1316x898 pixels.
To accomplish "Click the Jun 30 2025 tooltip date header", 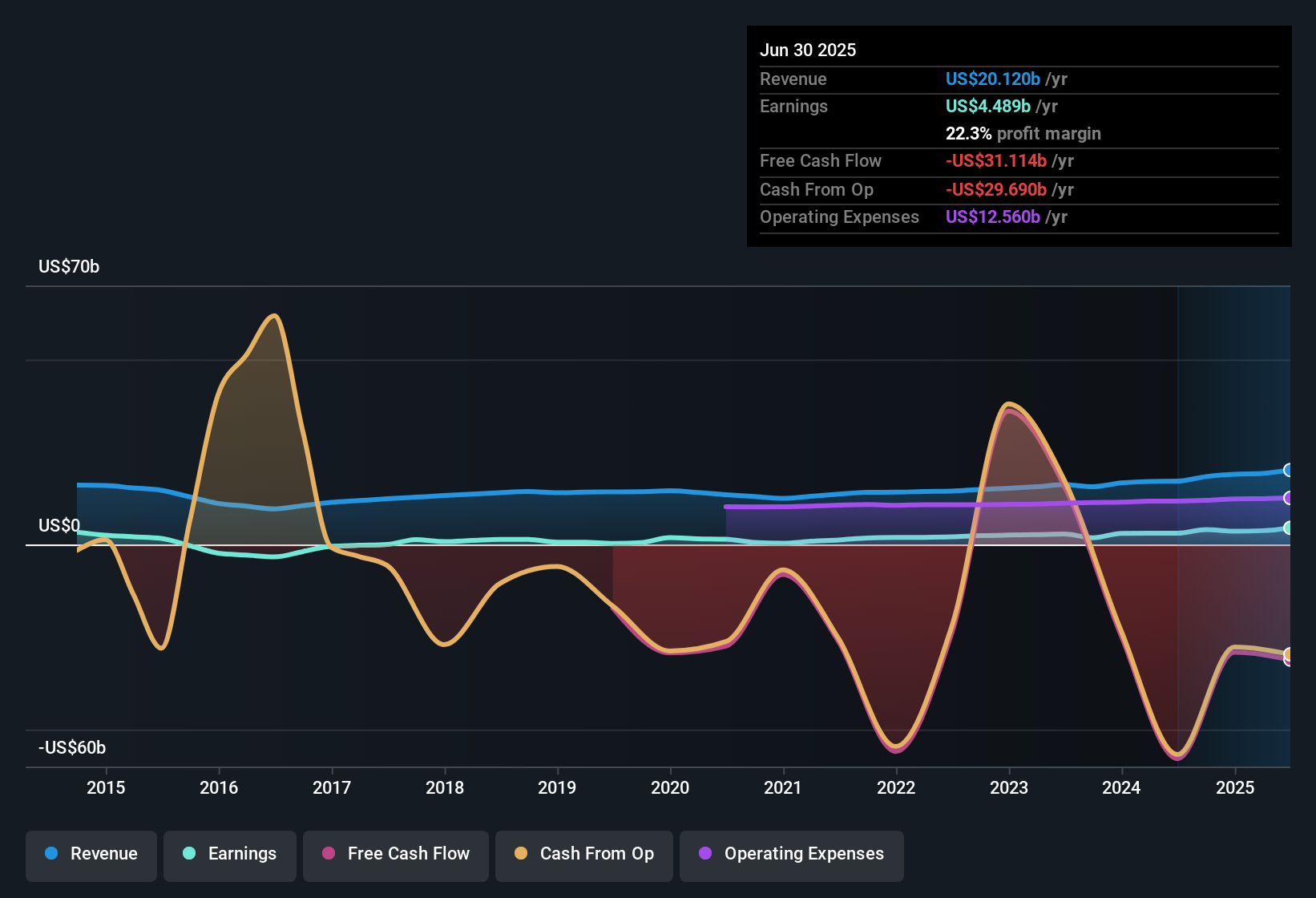I will pos(808,50).
